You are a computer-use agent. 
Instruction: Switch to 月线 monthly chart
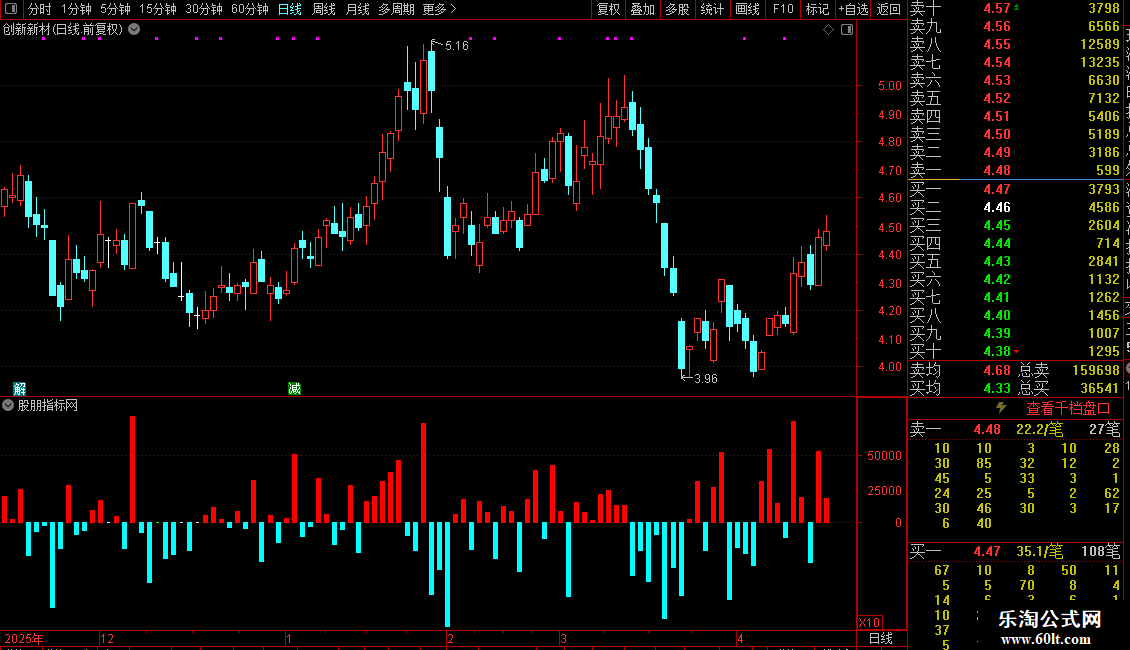click(x=357, y=9)
